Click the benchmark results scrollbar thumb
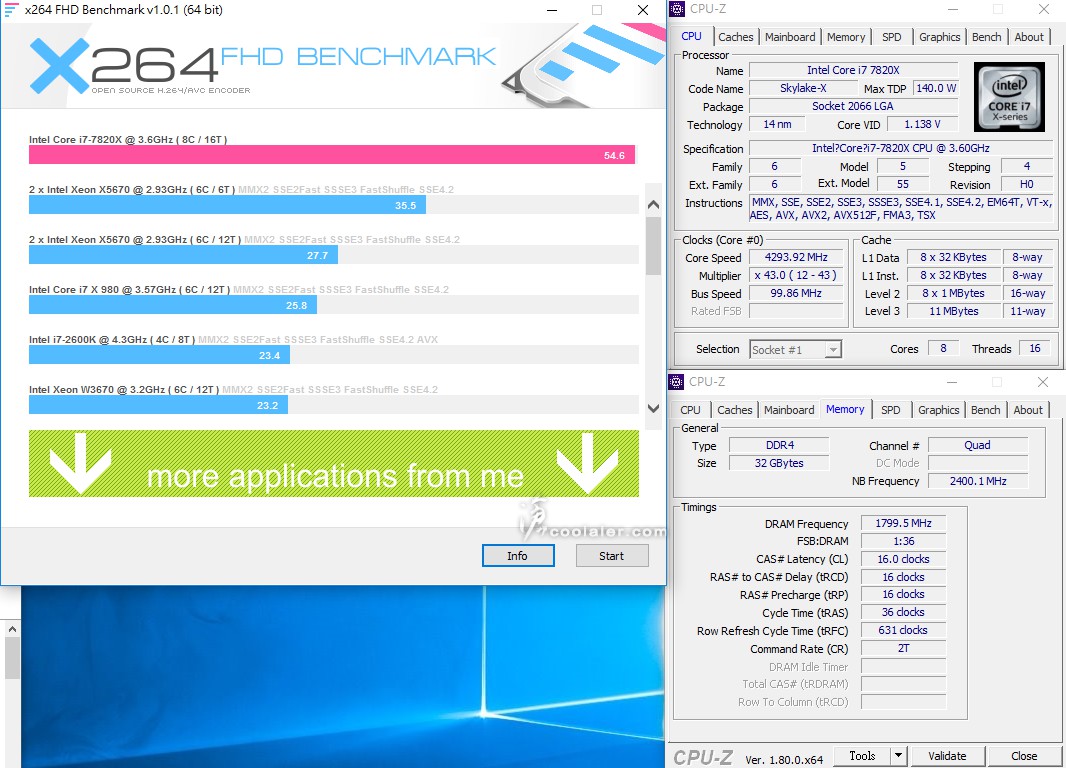The height and width of the screenshot is (768, 1066). 653,245
